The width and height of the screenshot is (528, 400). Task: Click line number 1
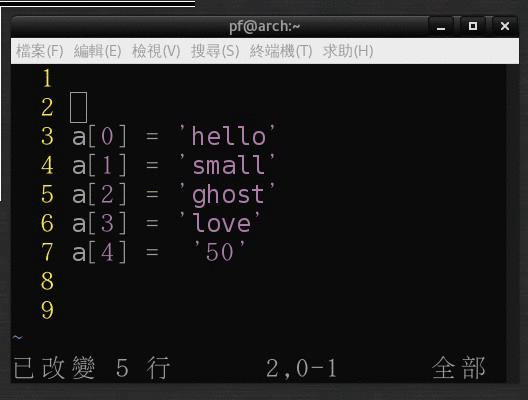pyautogui.click(x=47, y=78)
